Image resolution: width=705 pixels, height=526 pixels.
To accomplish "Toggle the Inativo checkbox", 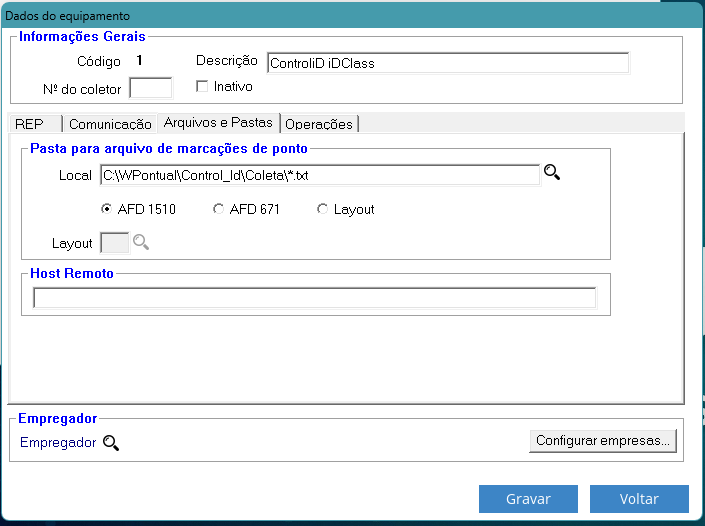I will 202,87.
